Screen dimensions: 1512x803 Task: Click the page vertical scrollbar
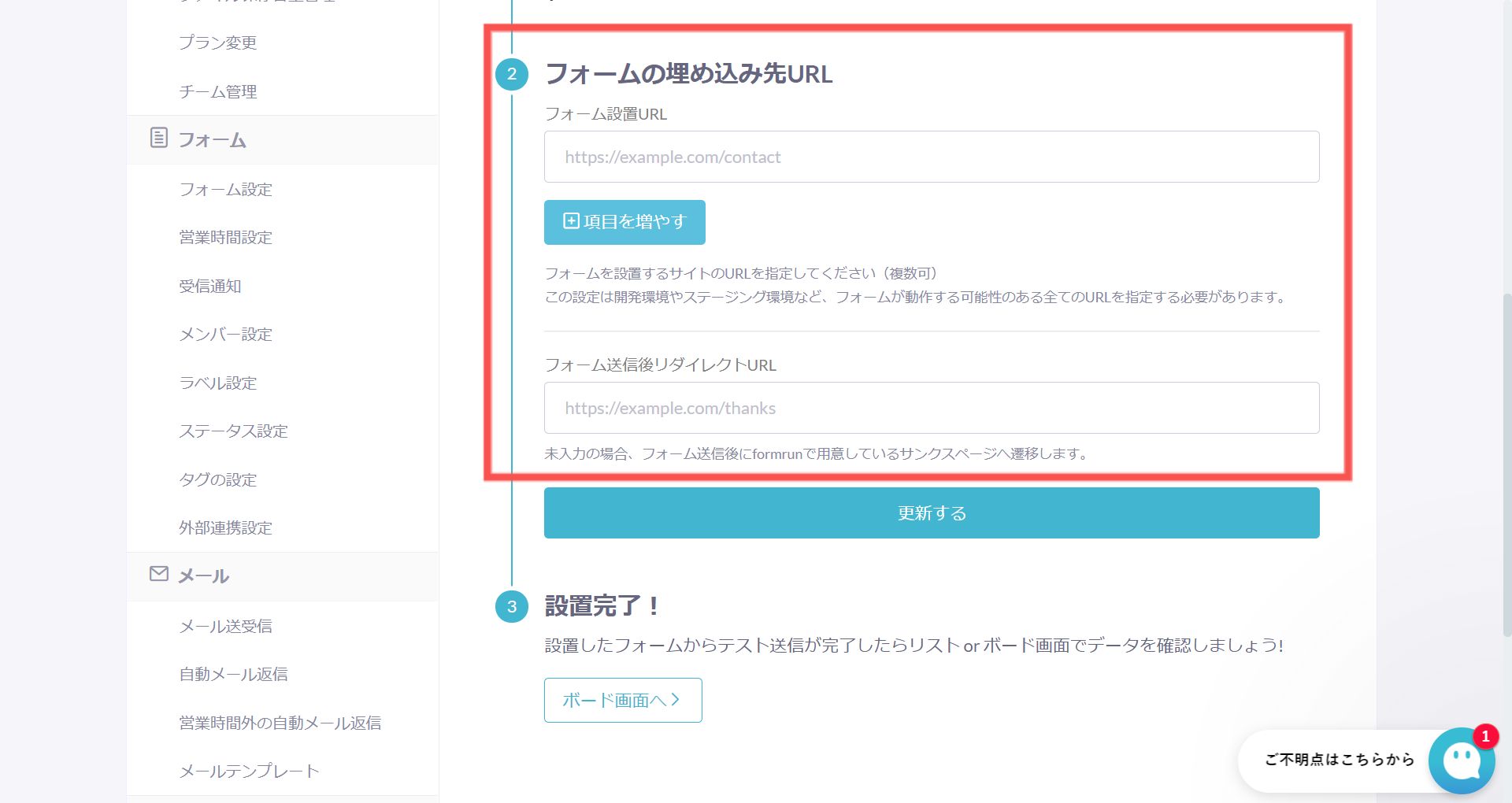pyautogui.click(x=1506, y=464)
